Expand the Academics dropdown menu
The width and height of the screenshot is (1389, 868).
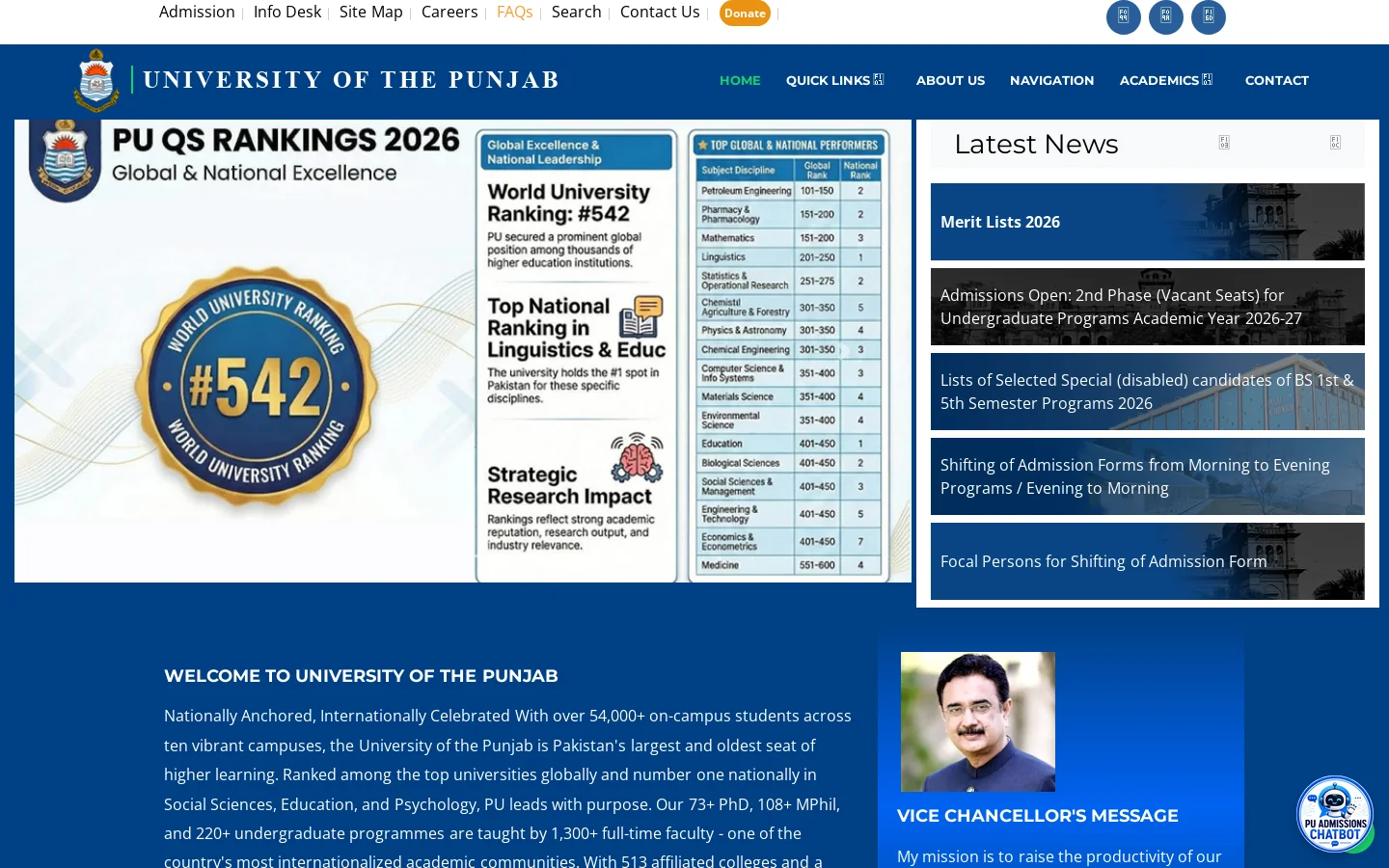coord(1166,80)
